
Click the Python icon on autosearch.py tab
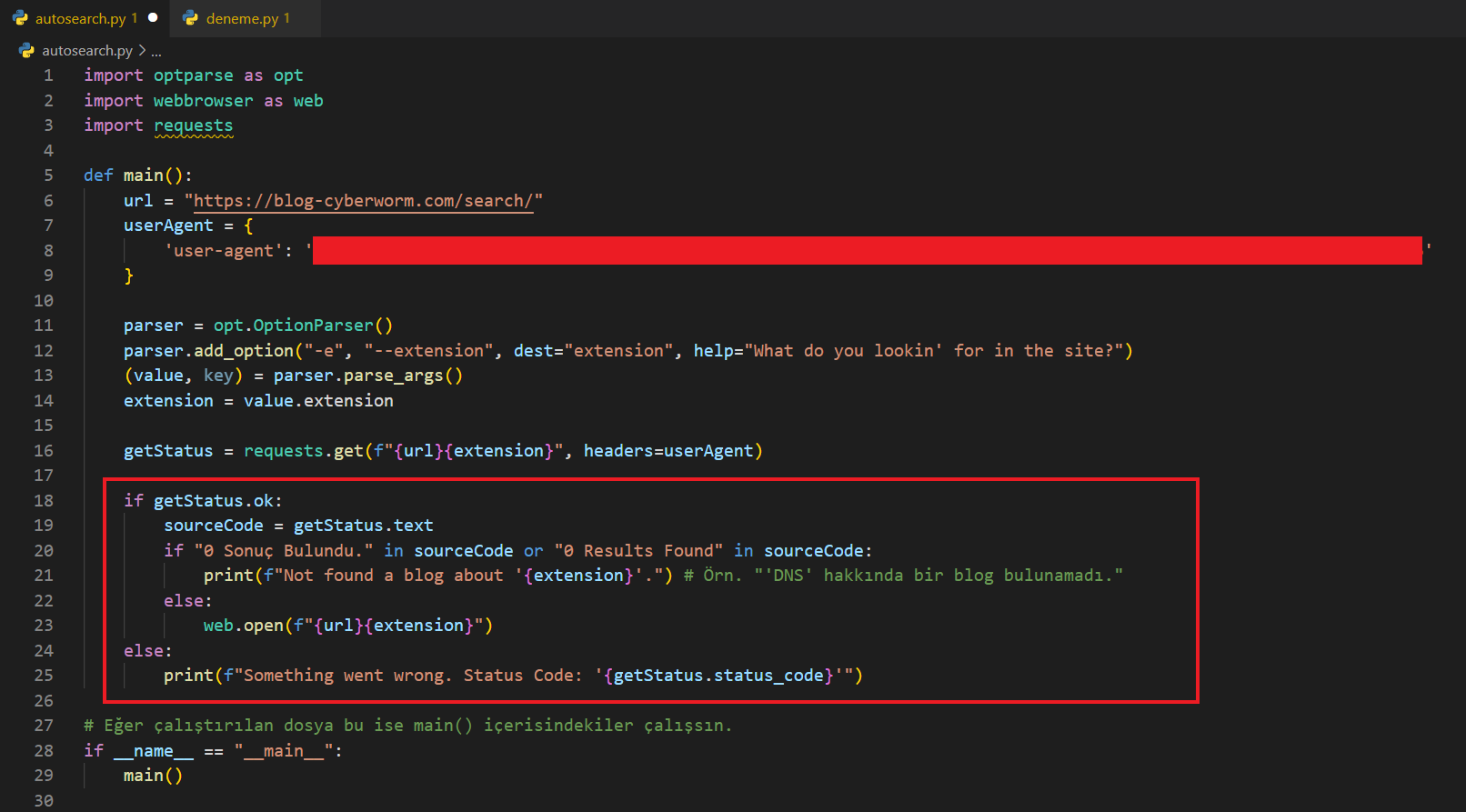[20, 18]
